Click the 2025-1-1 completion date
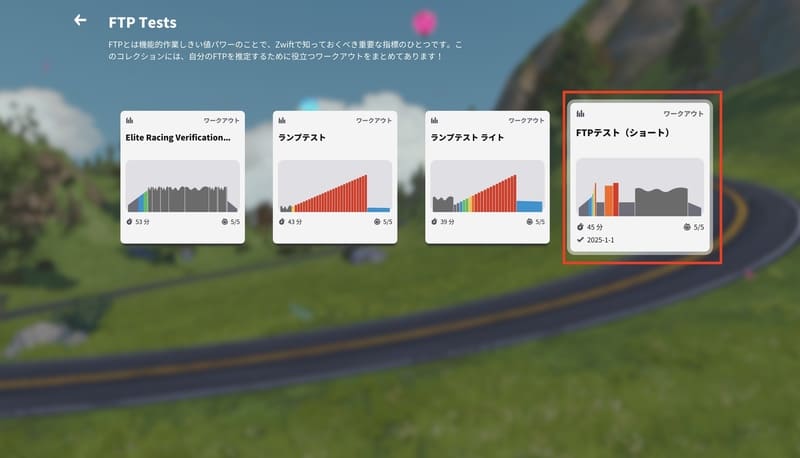Viewport: 800px width, 458px height. click(601, 240)
